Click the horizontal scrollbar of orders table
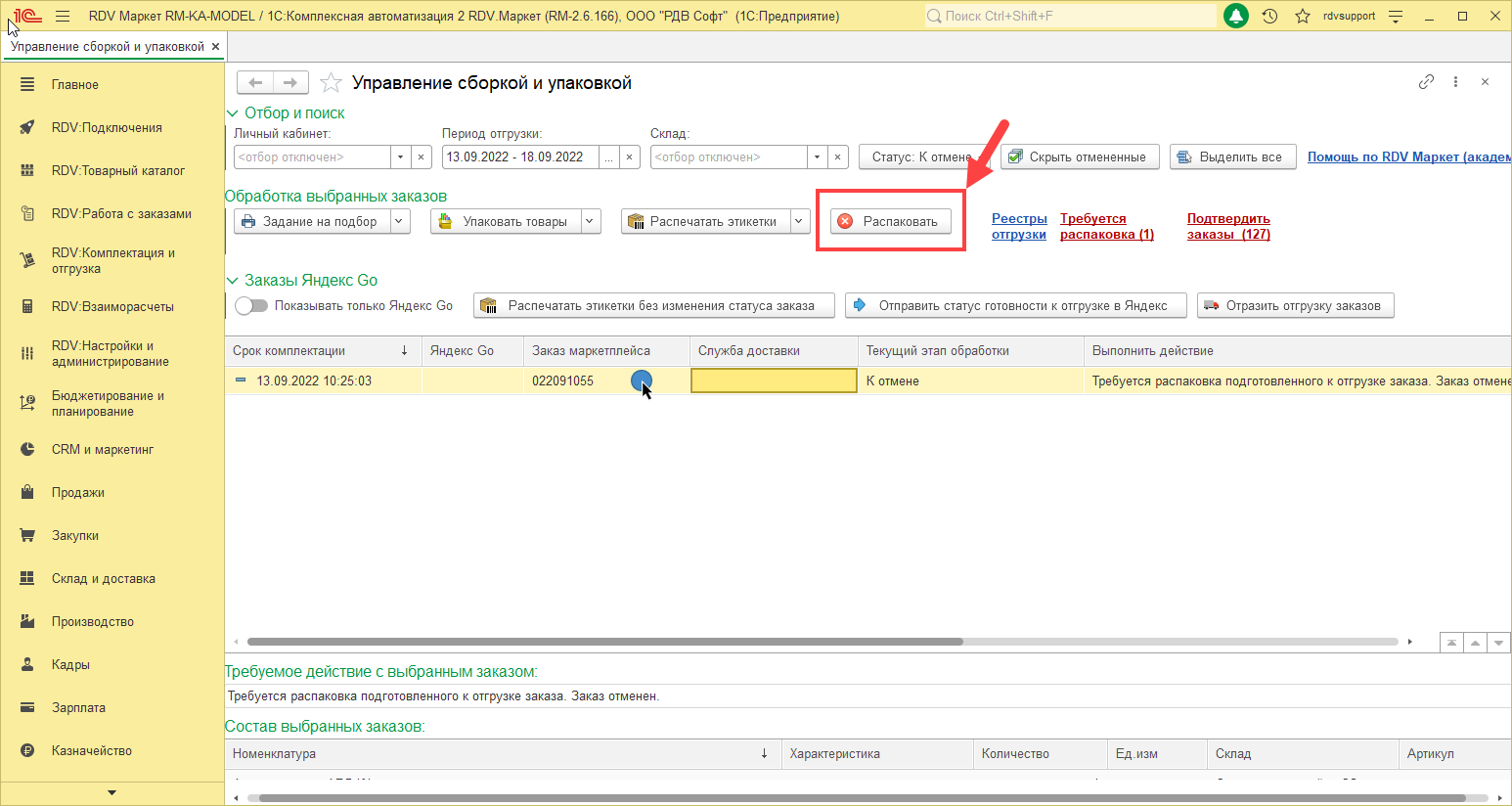This screenshot has height=806, width=1512. click(604, 643)
